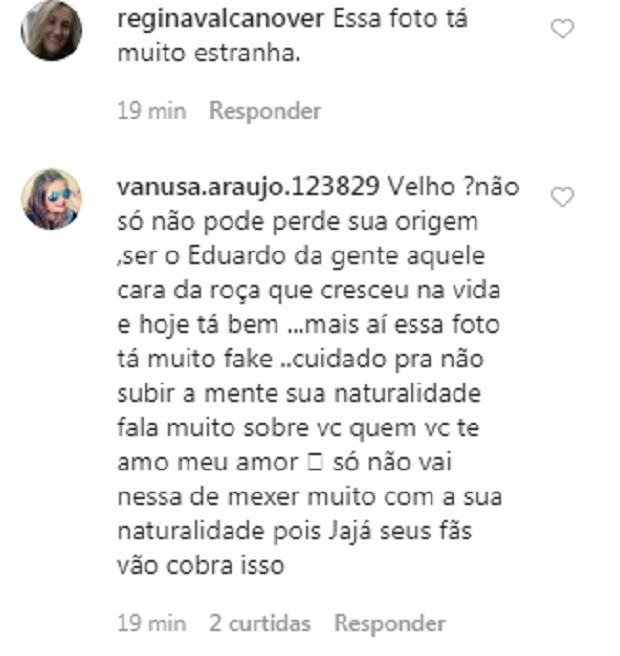Open reginavalcanover's profile picture
This screenshot has width=620, height=656.
pyautogui.click(x=51, y=30)
